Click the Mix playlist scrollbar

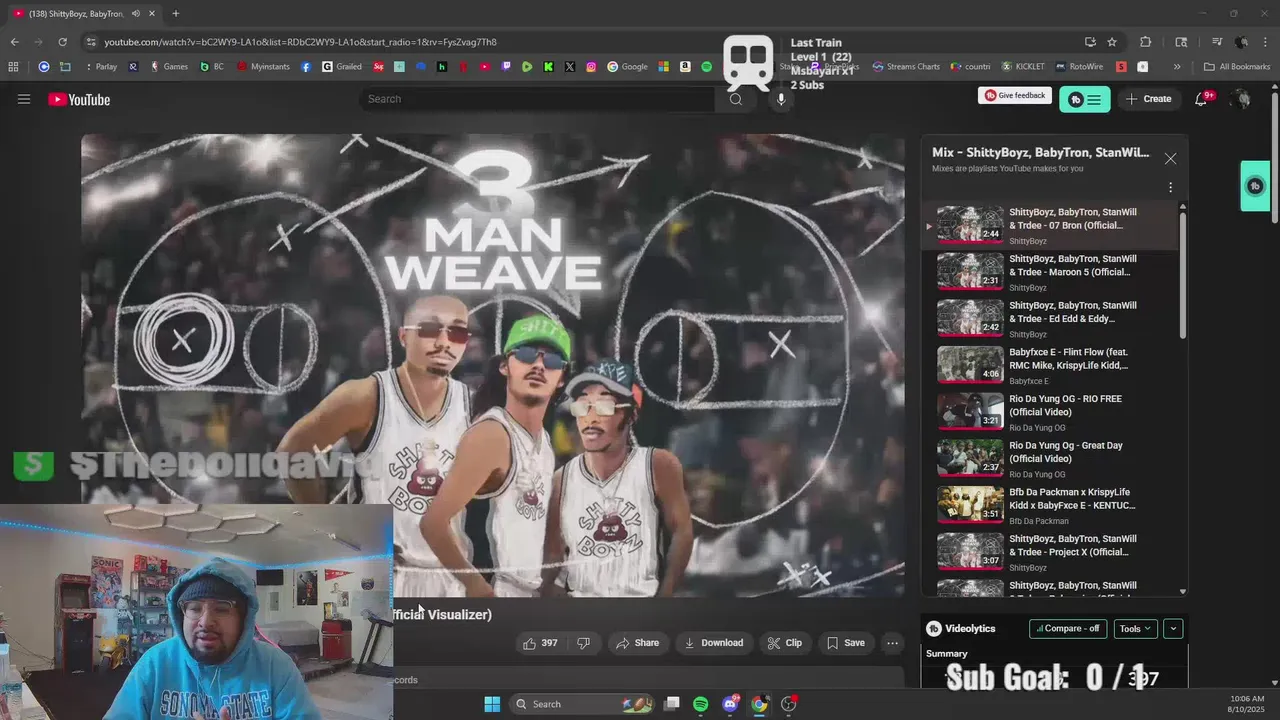click(1184, 275)
